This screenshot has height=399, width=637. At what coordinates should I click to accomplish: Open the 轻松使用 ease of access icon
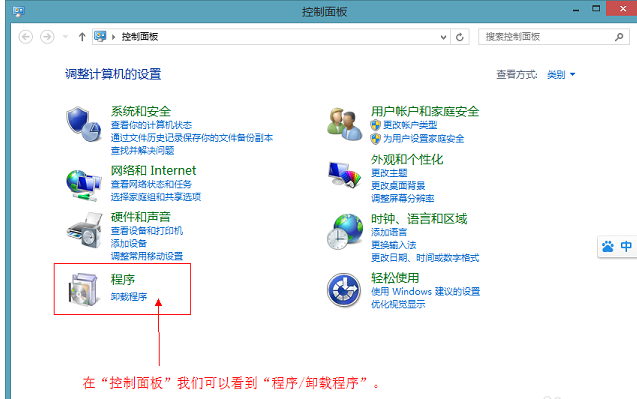coord(344,290)
